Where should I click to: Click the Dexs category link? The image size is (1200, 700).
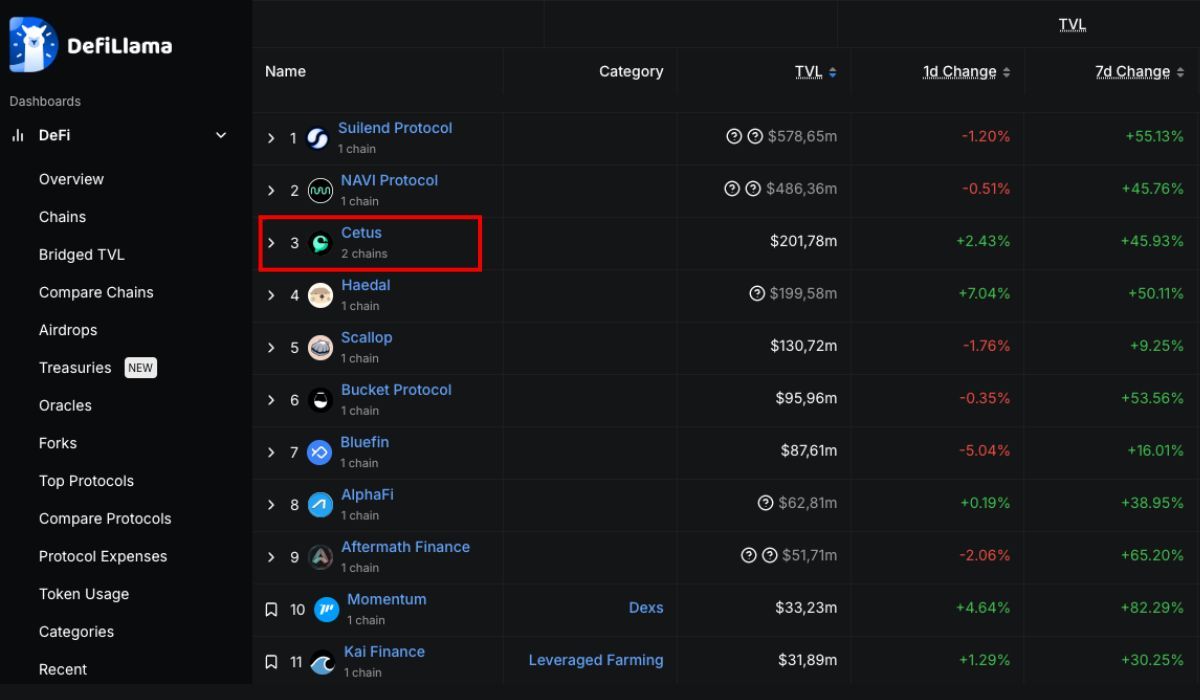coord(646,608)
